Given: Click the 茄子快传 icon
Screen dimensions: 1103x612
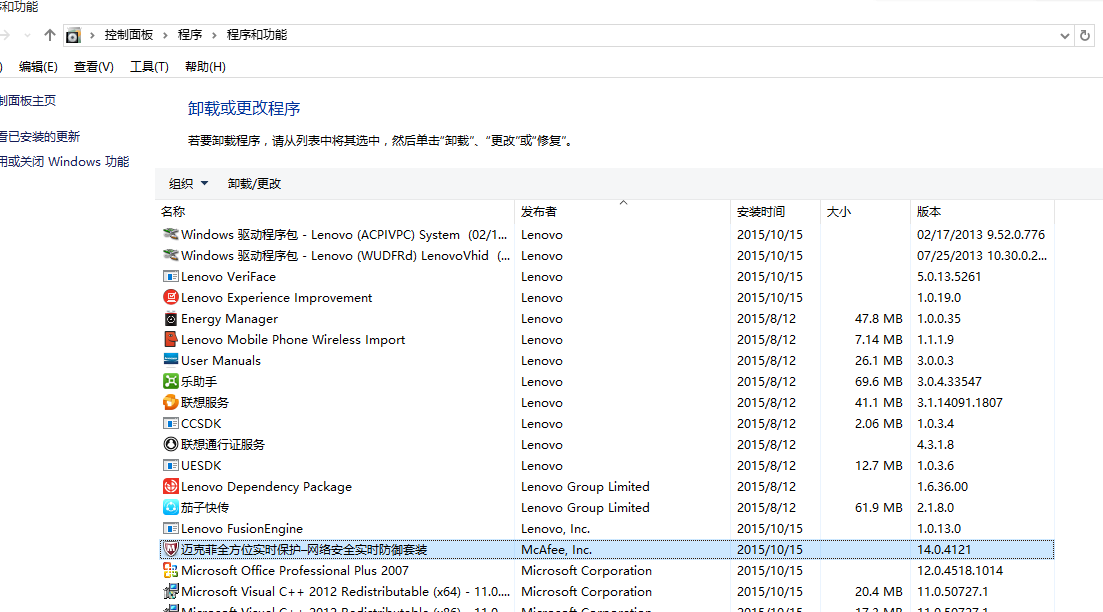Looking at the screenshot, I should 170,508.
